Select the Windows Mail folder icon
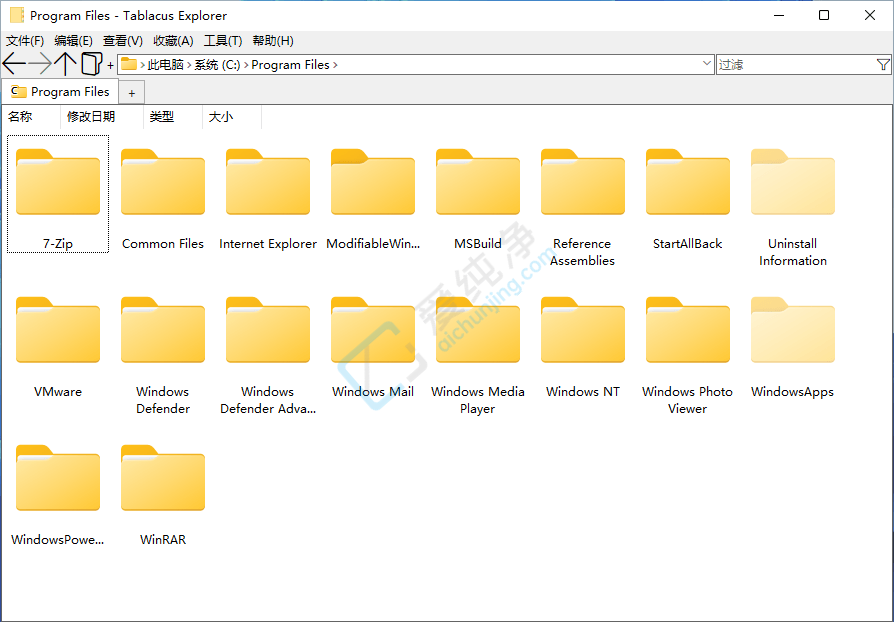This screenshot has height=622, width=894. (x=373, y=330)
